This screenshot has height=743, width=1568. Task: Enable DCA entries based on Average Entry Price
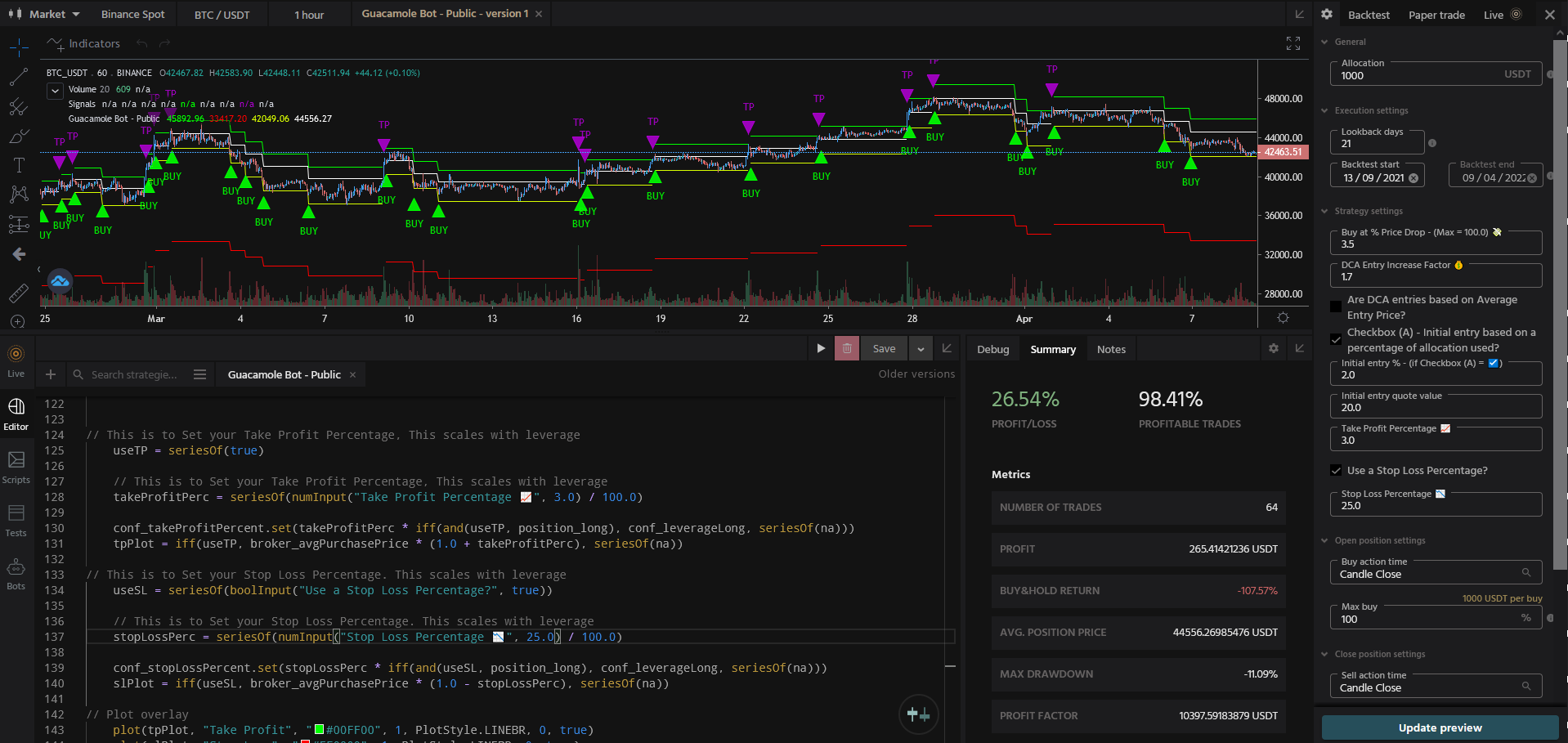tap(1336, 307)
